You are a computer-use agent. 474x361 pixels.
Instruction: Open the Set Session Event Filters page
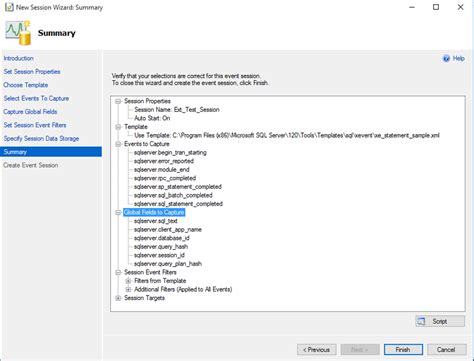[35, 125]
